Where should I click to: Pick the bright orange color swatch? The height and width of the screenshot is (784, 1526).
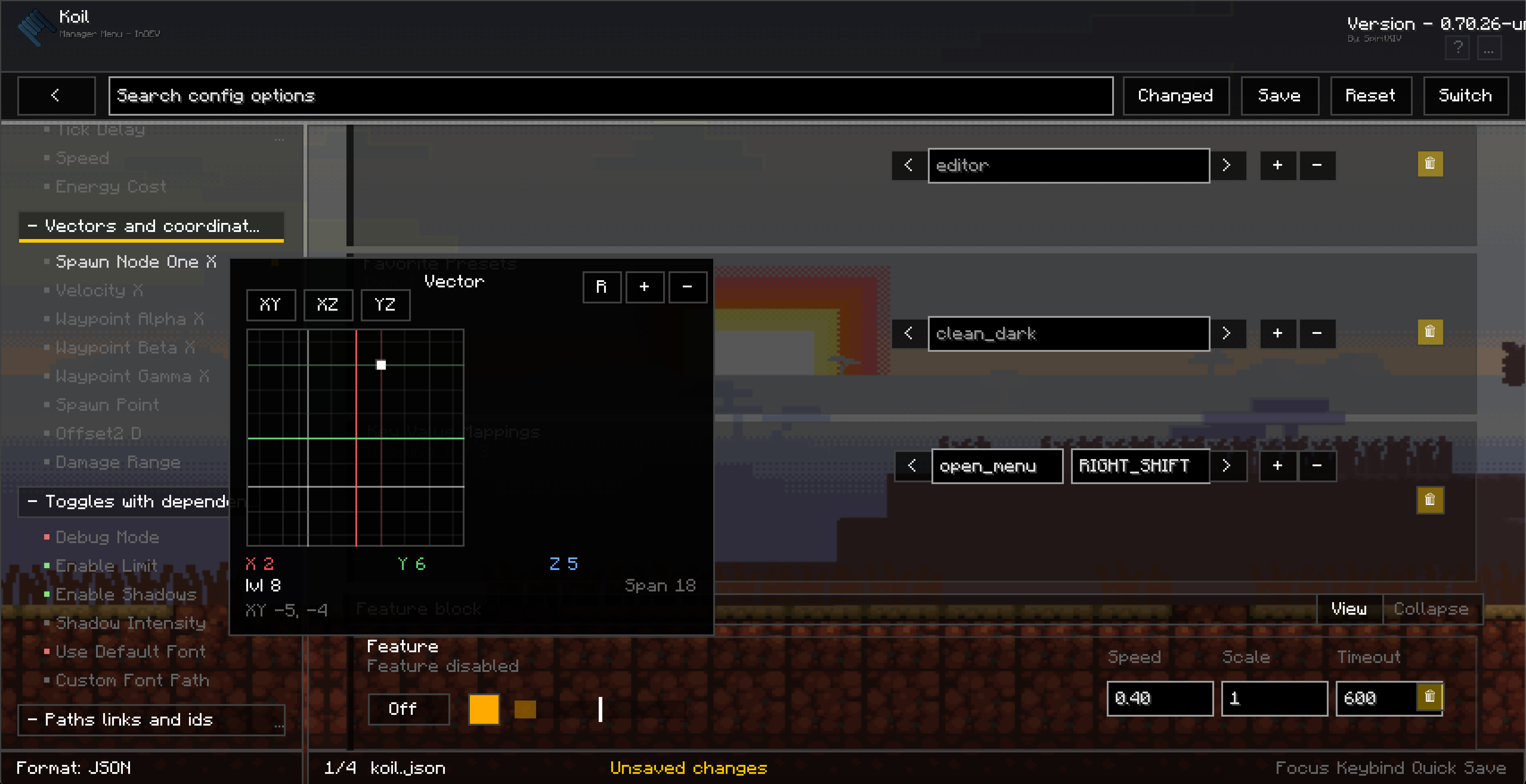tap(484, 709)
